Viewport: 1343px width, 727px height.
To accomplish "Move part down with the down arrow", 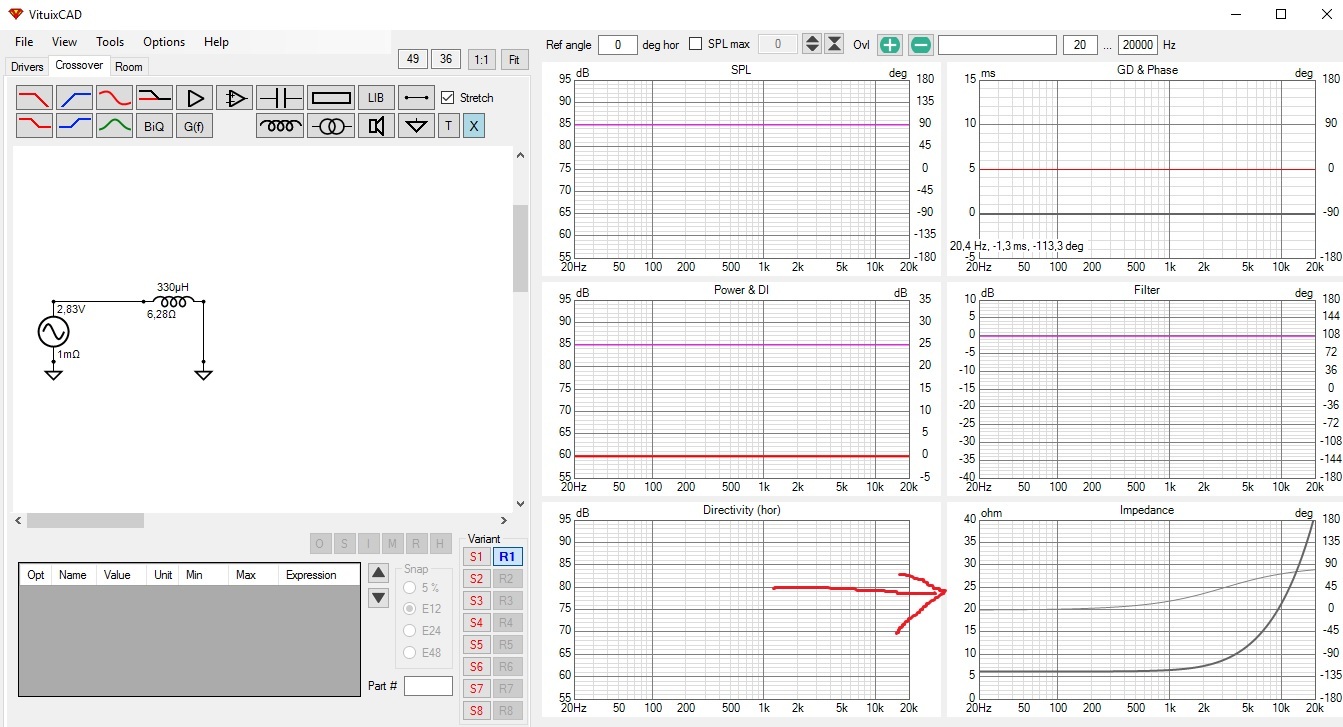I will (378, 598).
